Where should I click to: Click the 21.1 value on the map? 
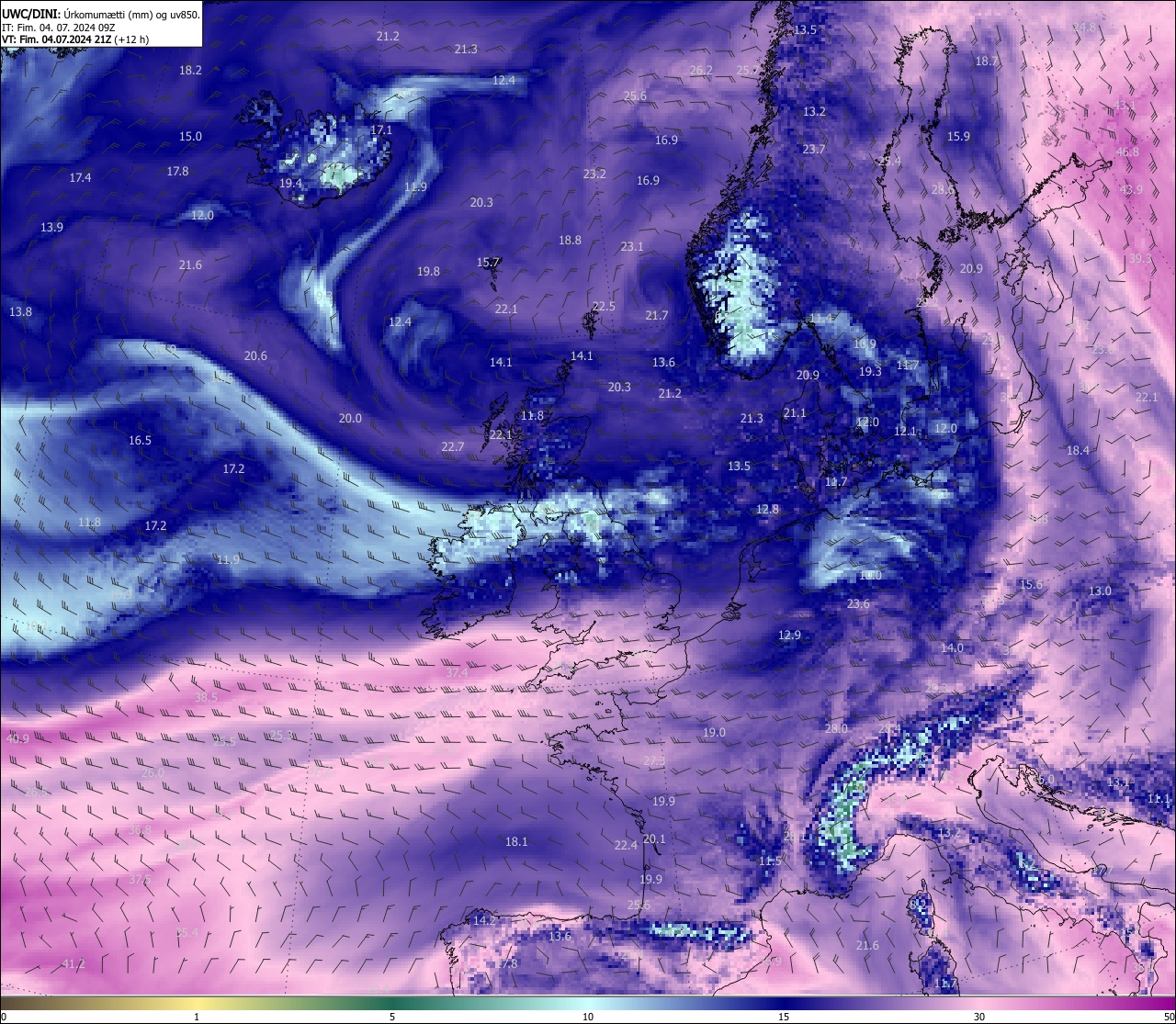795,412
